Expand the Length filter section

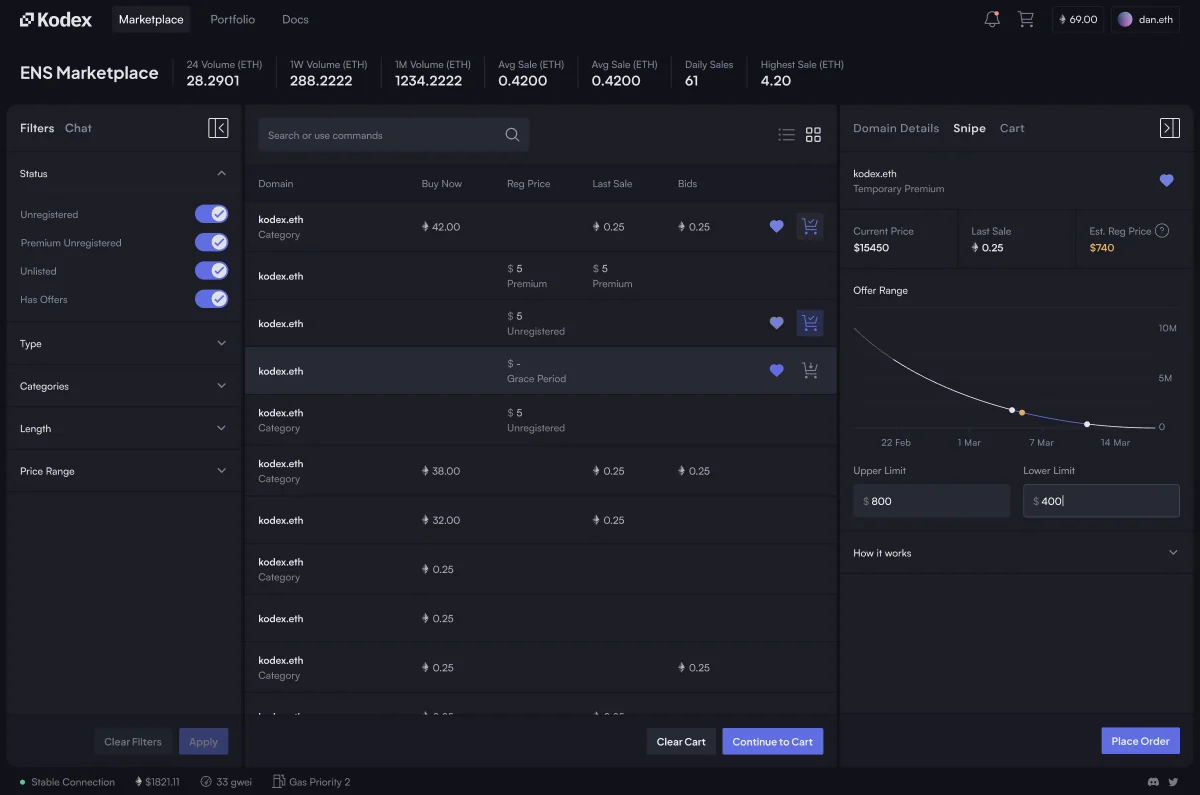(124, 428)
